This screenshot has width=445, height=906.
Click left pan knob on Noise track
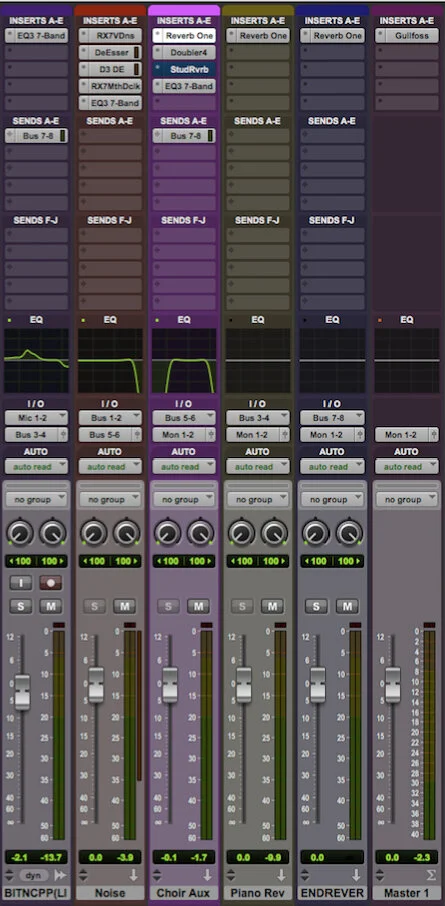94,532
